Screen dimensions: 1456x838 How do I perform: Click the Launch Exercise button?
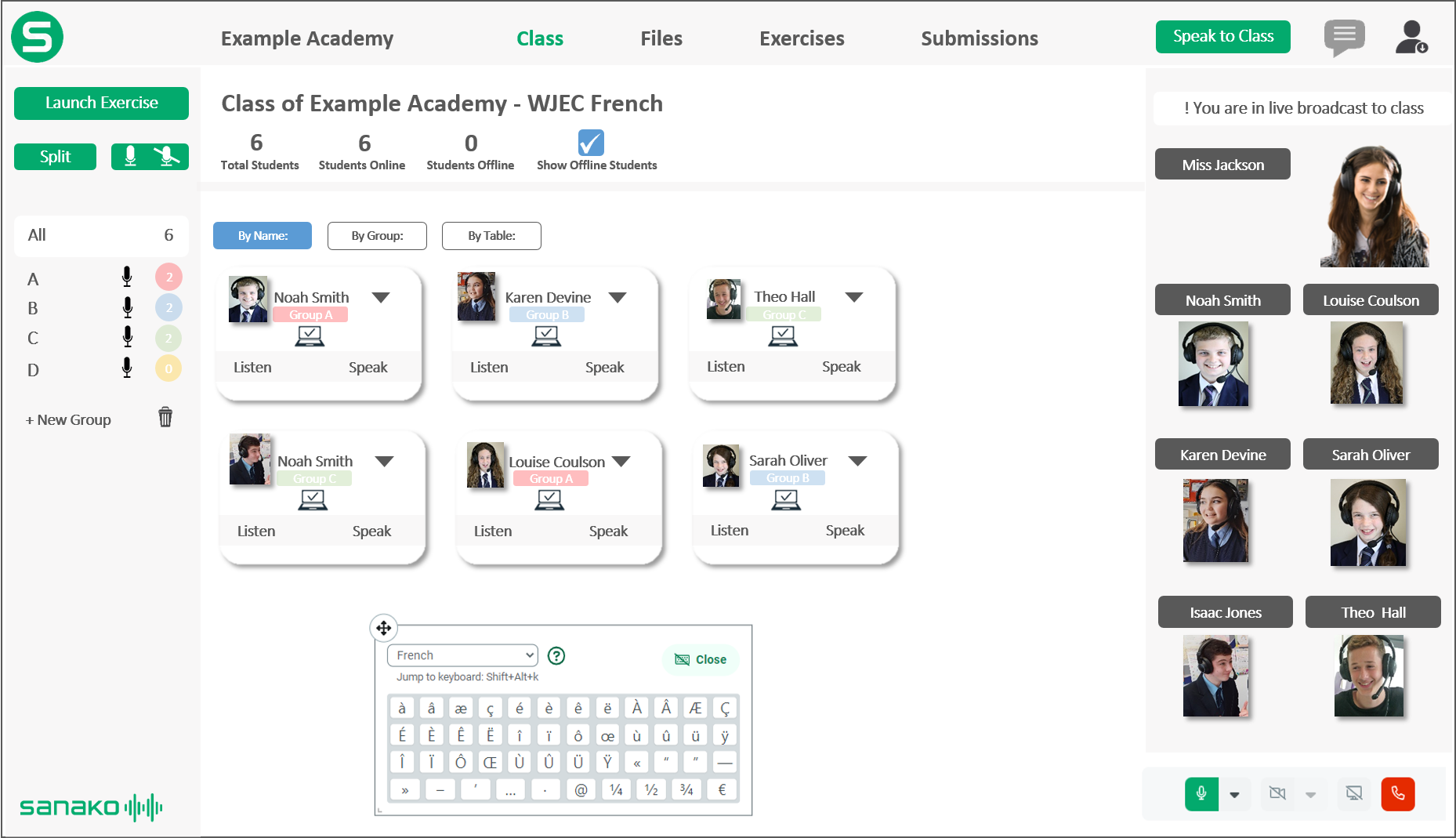(x=101, y=103)
